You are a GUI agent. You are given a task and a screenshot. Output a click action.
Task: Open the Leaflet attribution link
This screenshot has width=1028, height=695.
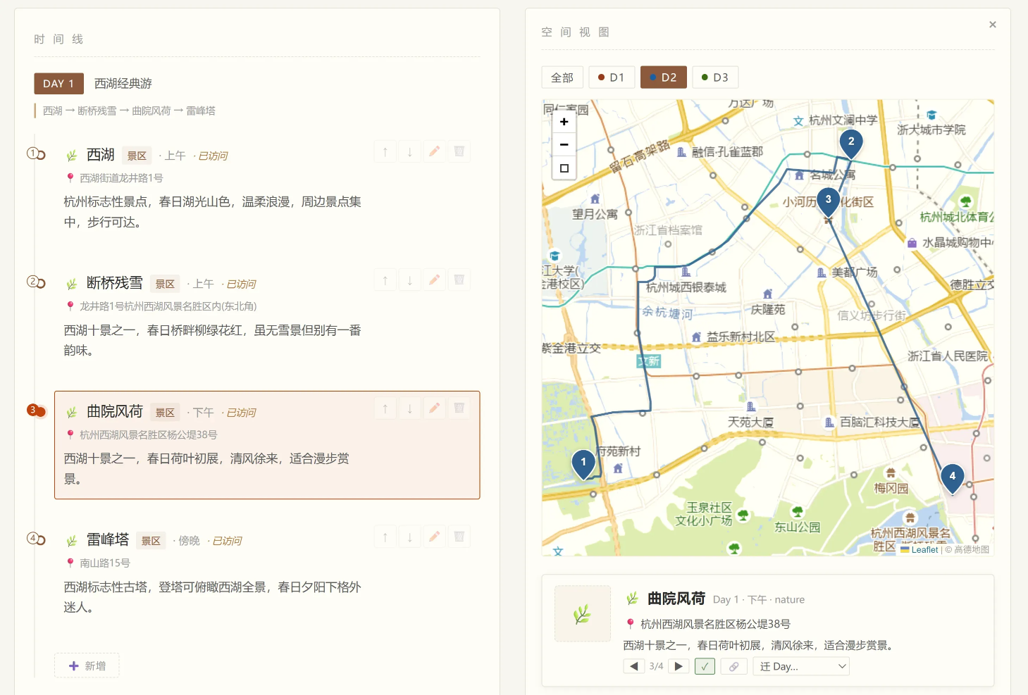click(924, 549)
